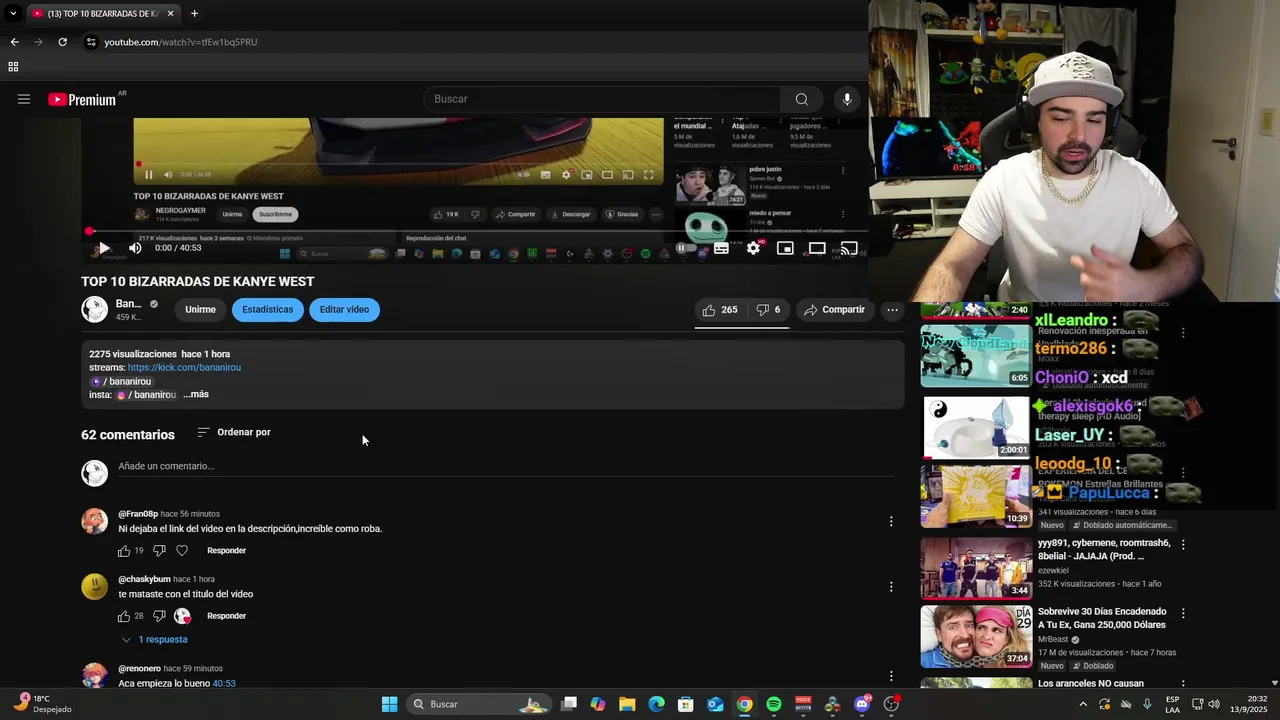
Task: Open options menu for @Fran08p comment
Action: [891, 521]
